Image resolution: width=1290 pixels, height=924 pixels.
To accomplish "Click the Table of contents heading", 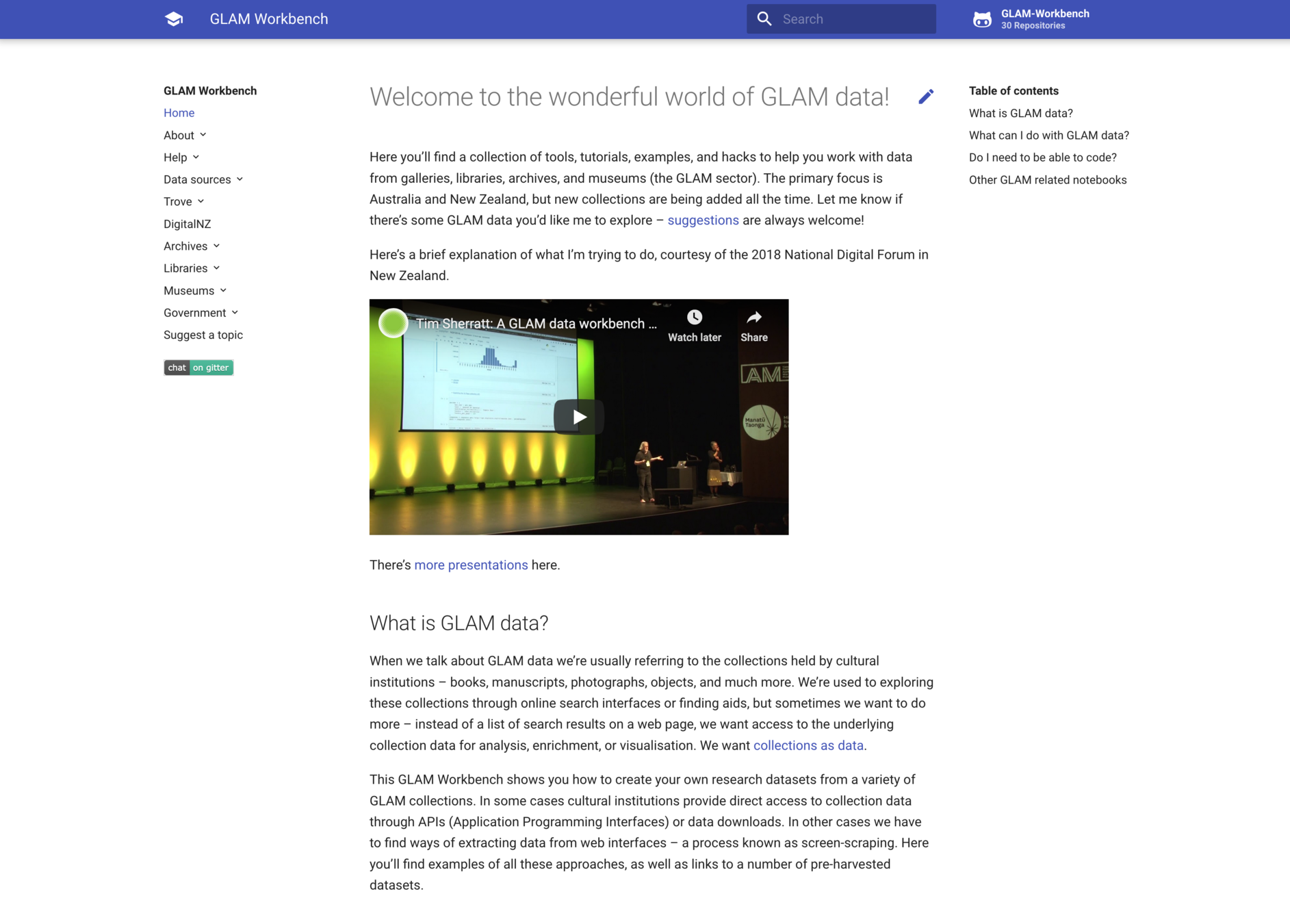I will tap(1014, 90).
